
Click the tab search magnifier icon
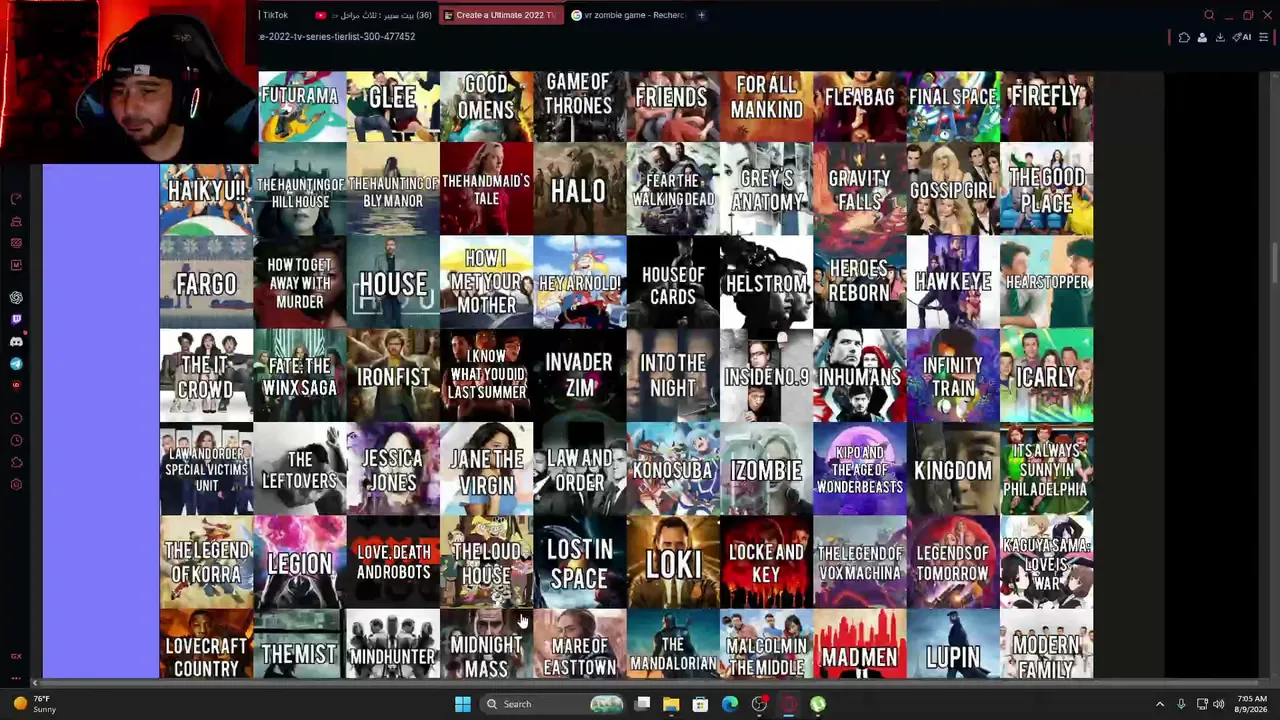tap(1209, 15)
